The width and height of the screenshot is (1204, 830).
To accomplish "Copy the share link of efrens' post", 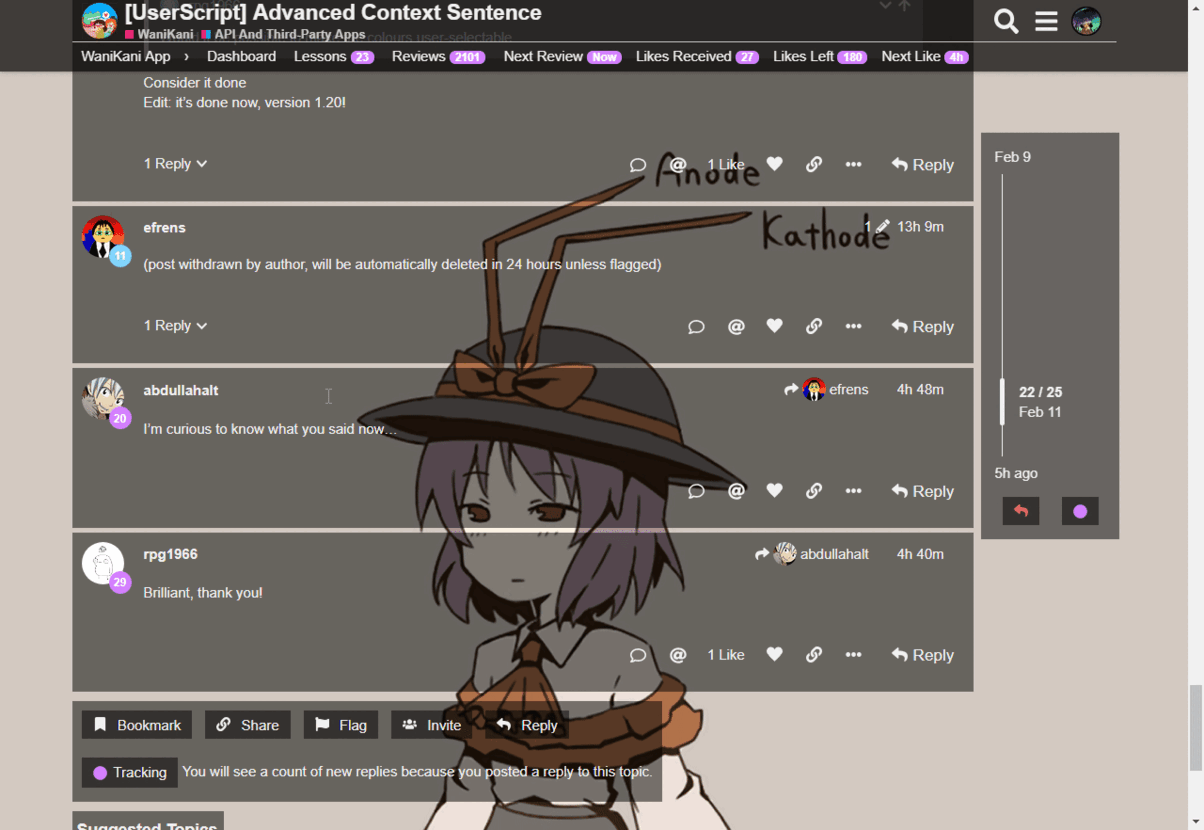I will (x=814, y=327).
